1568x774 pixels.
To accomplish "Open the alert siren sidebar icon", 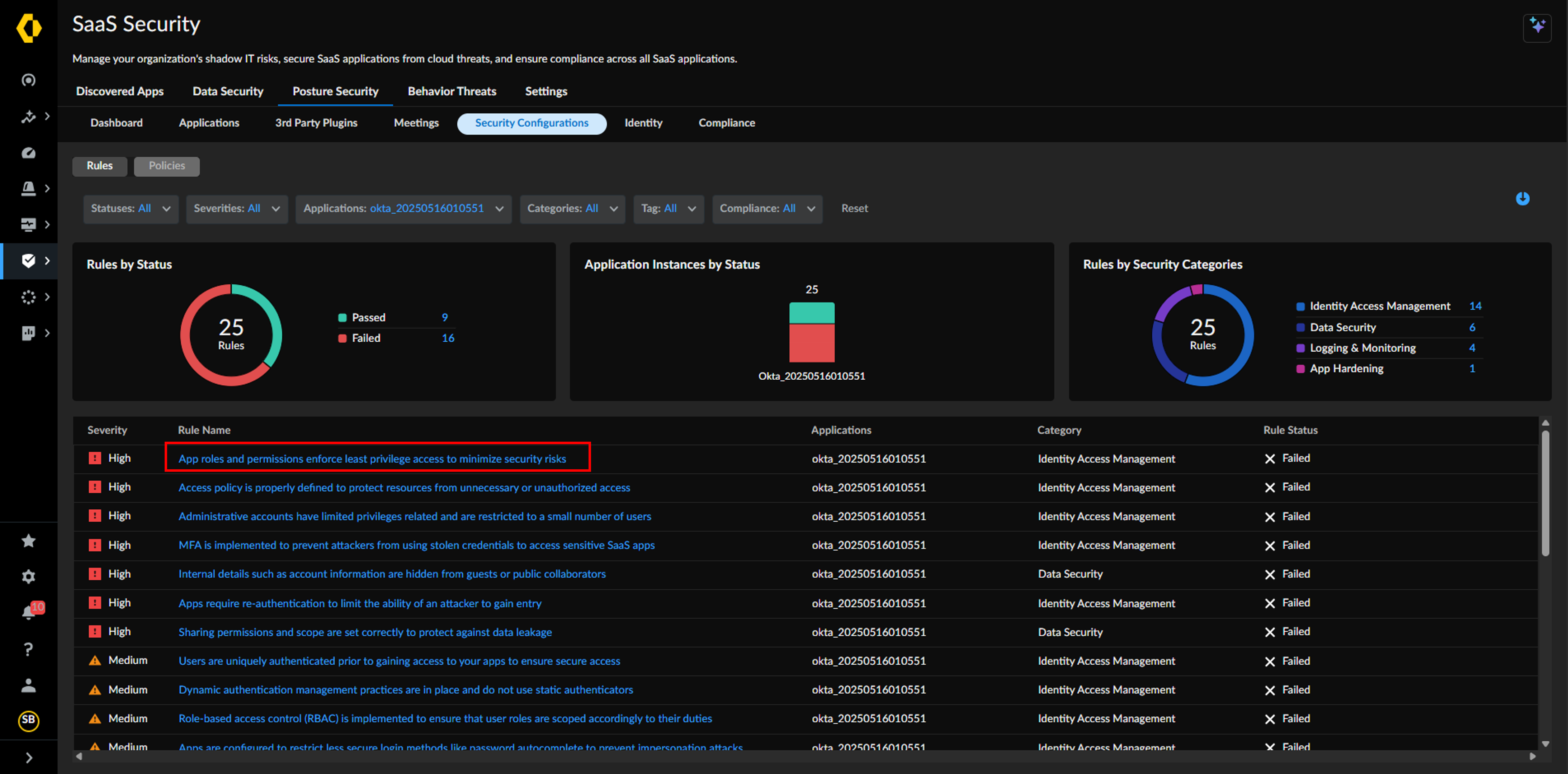I will pyautogui.click(x=29, y=189).
